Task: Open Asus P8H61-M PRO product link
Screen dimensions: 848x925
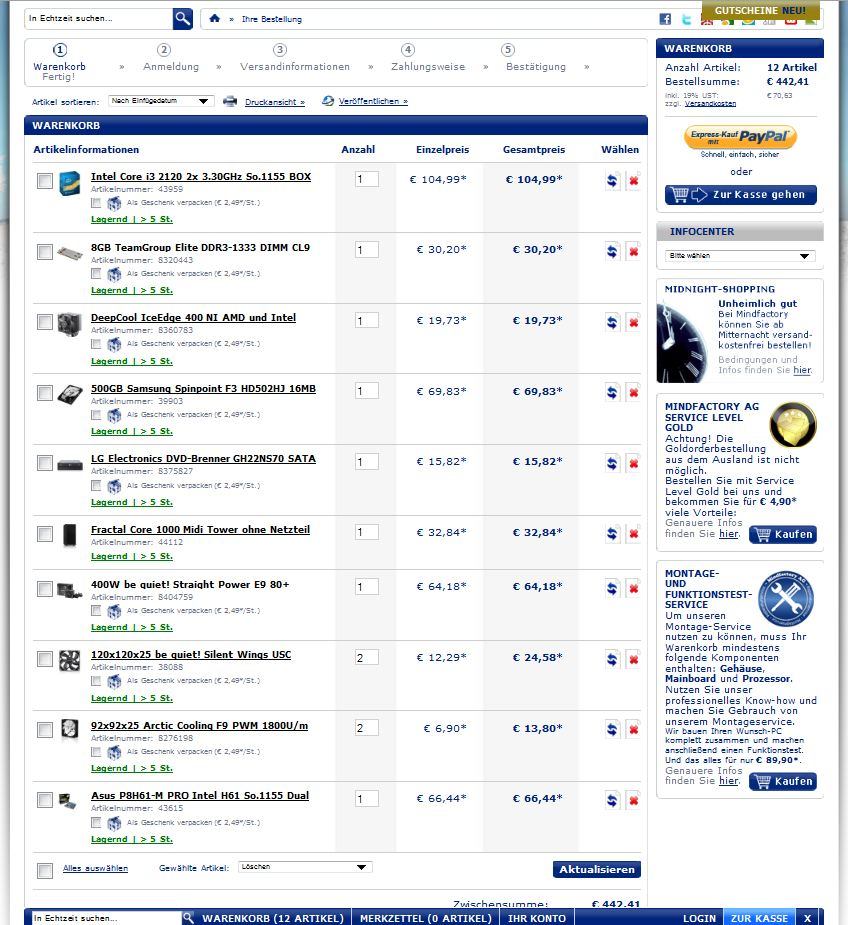Action: (200, 795)
